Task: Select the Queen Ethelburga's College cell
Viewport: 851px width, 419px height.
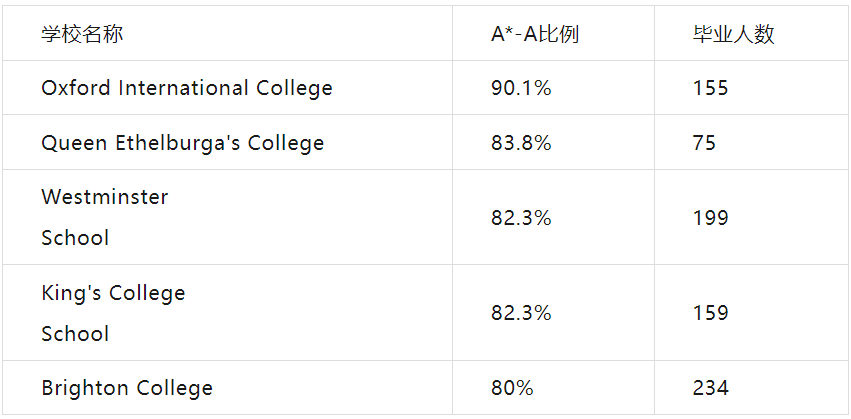Action: pyautogui.click(x=182, y=143)
